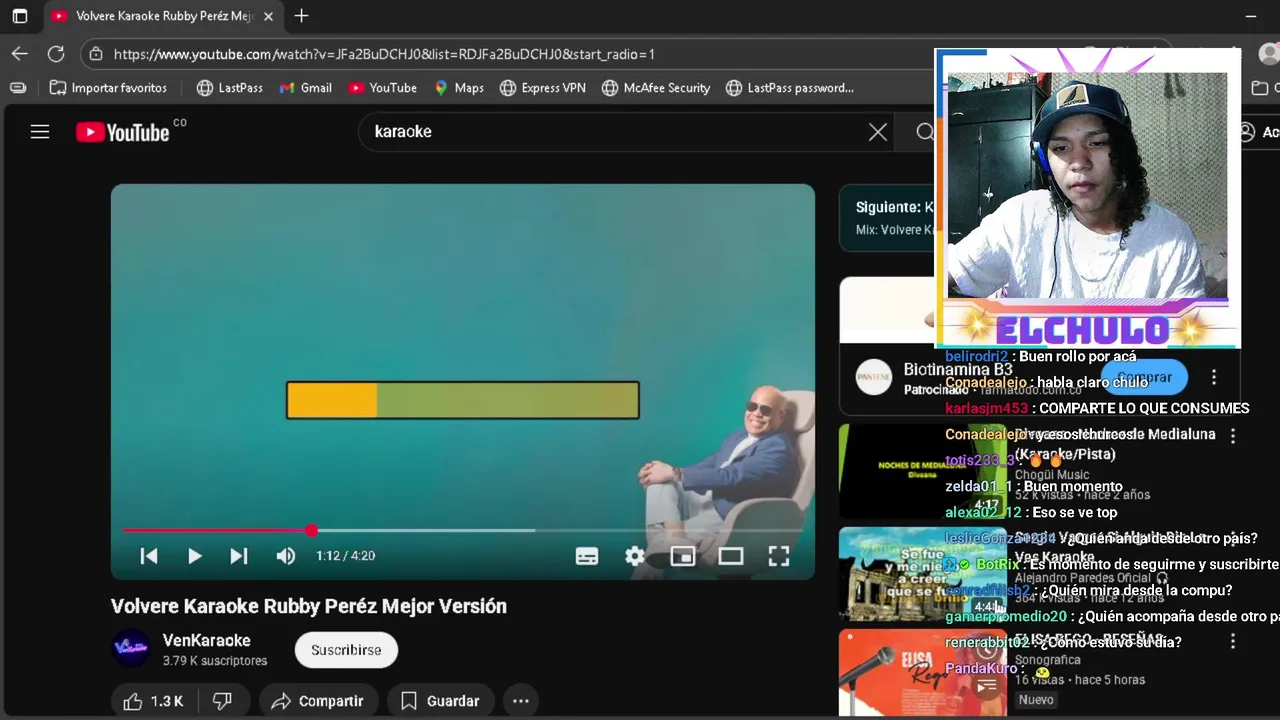Open options for Elisa Rego video
Image resolution: width=1280 pixels, height=720 pixels.
[x=1233, y=641]
